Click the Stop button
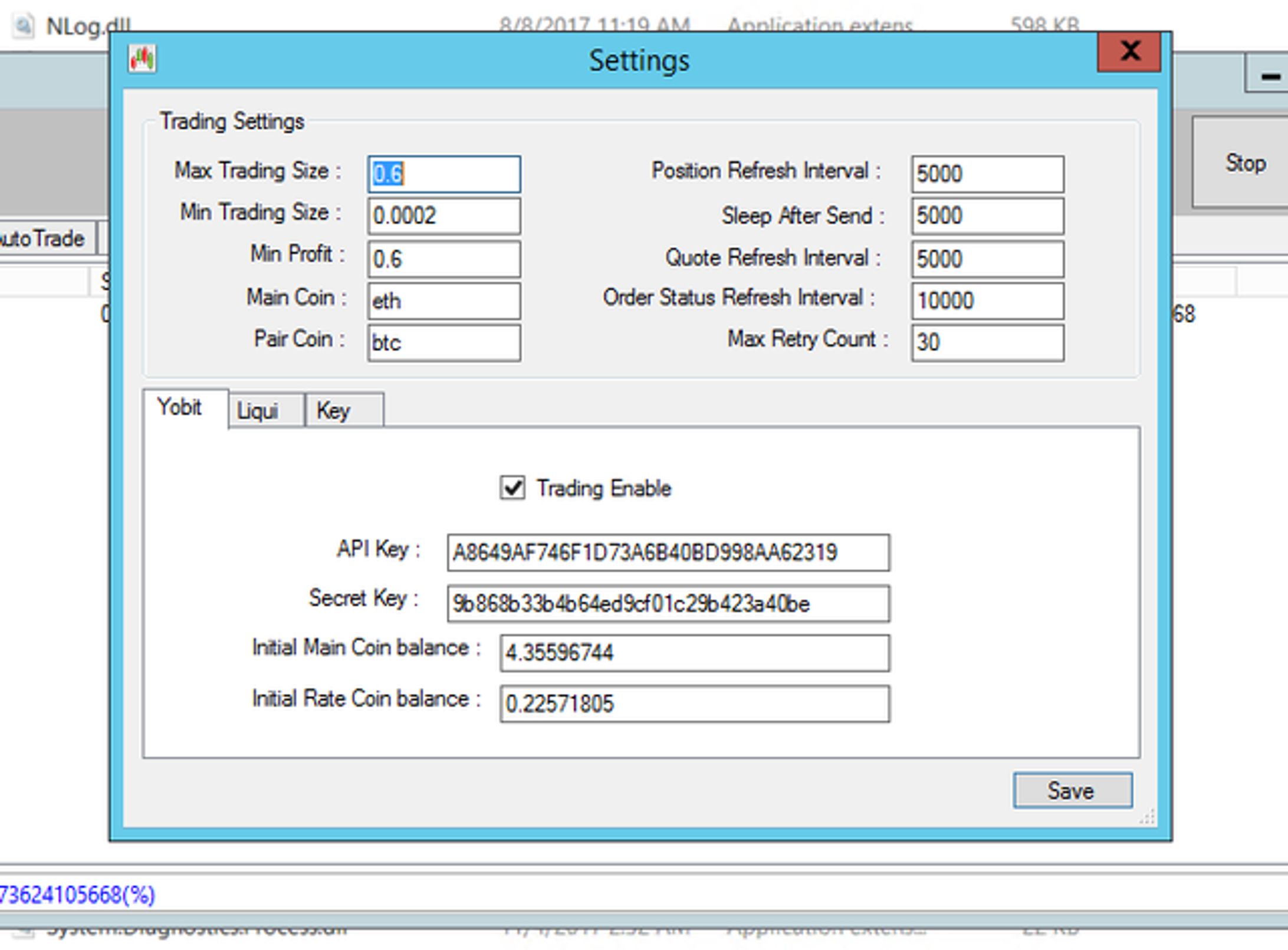This screenshot has width=1288, height=950. [x=1245, y=163]
